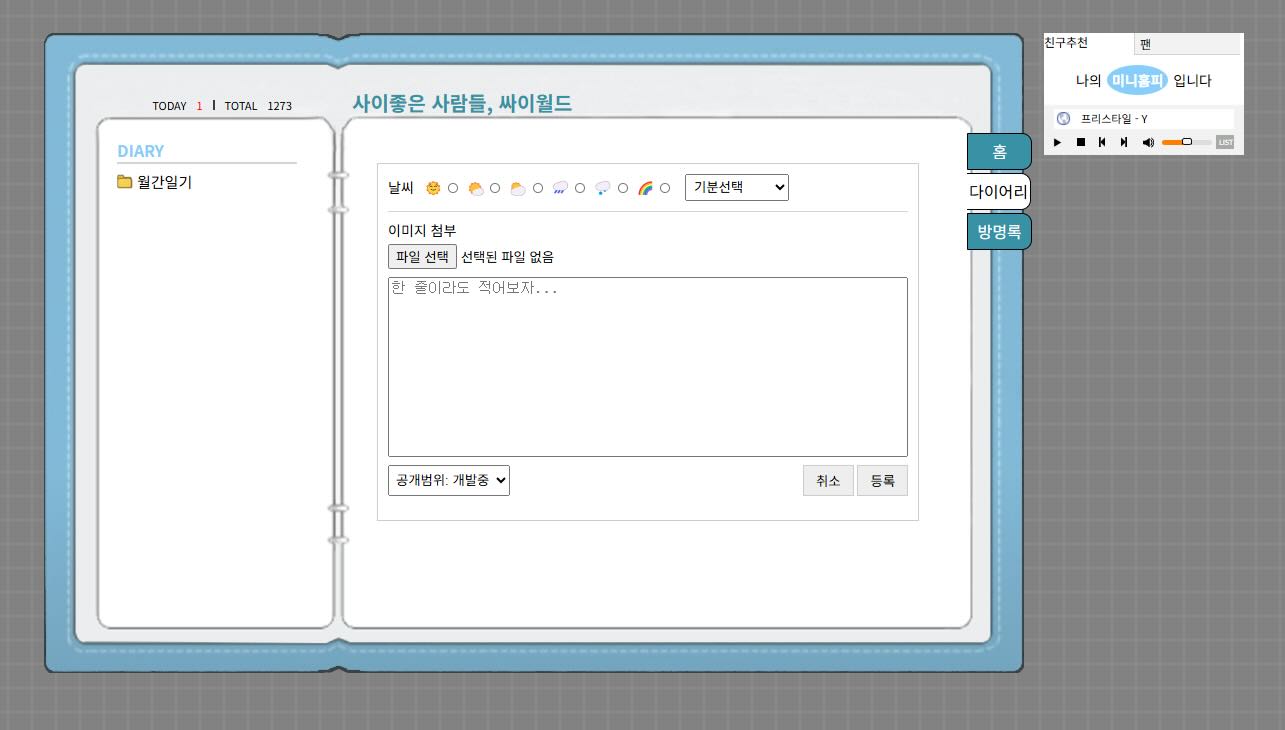Click the TODAY visitor count
The image size is (1285, 730).
177,106
